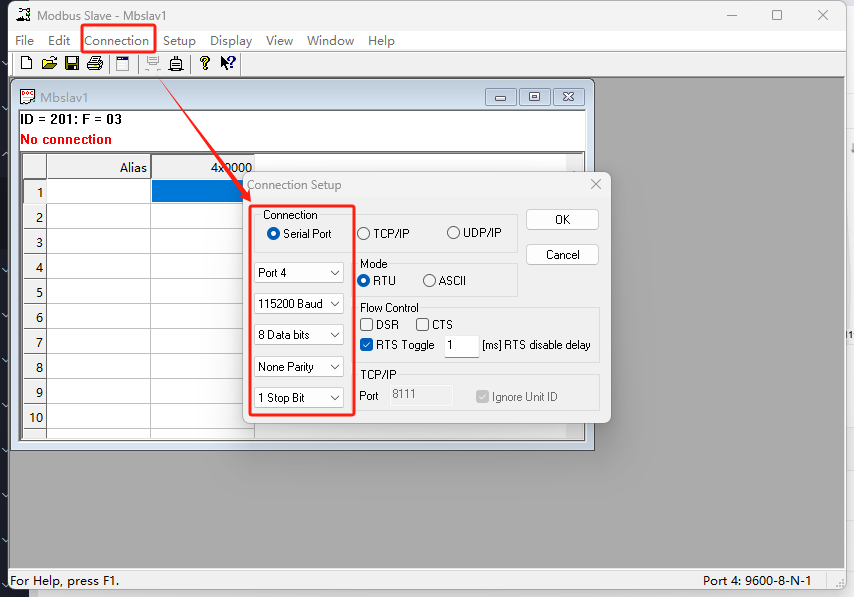854x597 pixels.
Task: Open the Port 4 dropdown
Action: pyautogui.click(x=299, y=273)
